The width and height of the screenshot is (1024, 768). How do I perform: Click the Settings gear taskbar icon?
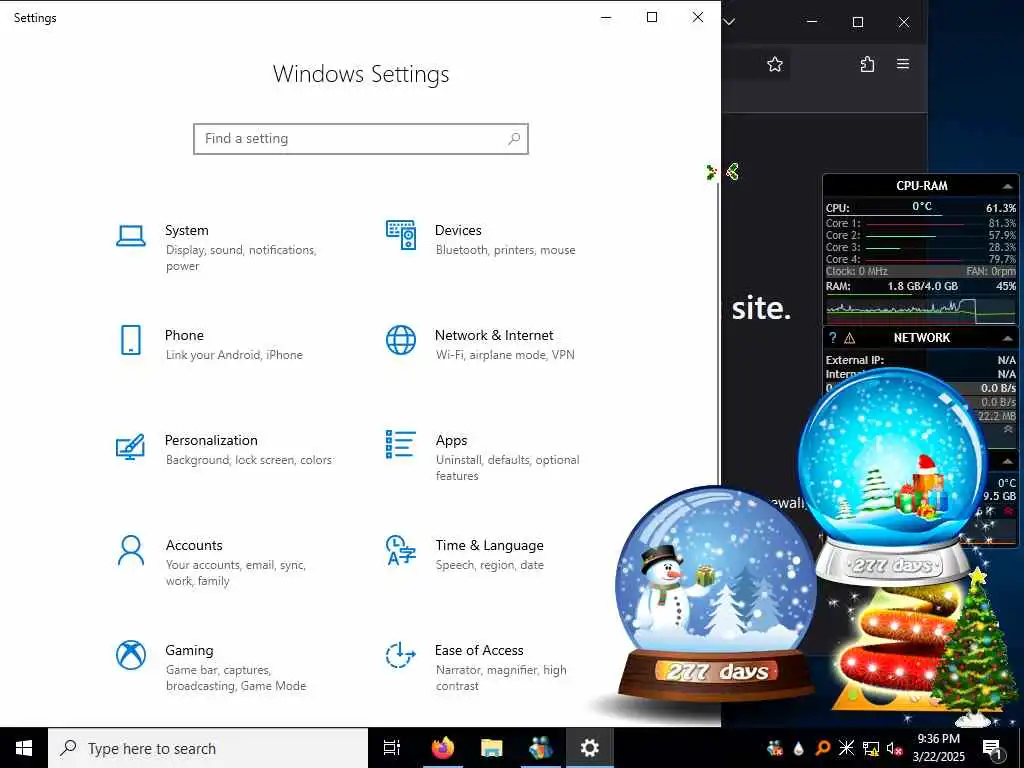pyautogui.click(x=589, y=748)
